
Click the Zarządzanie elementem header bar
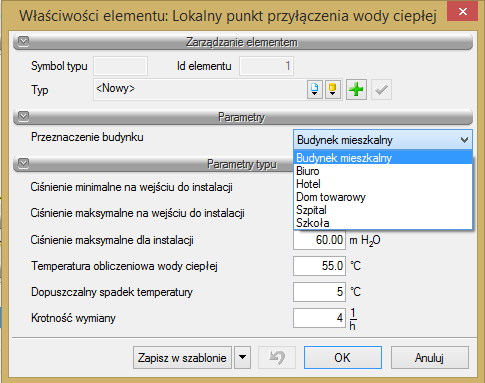tap(243, 42)
